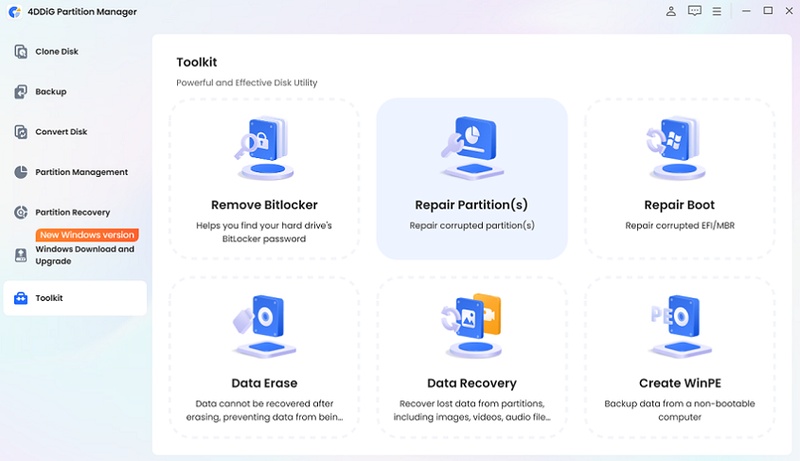800x461 pixels.
Task: Click "Repair corrupted partition(s)" description
Action: coord(472,225)
